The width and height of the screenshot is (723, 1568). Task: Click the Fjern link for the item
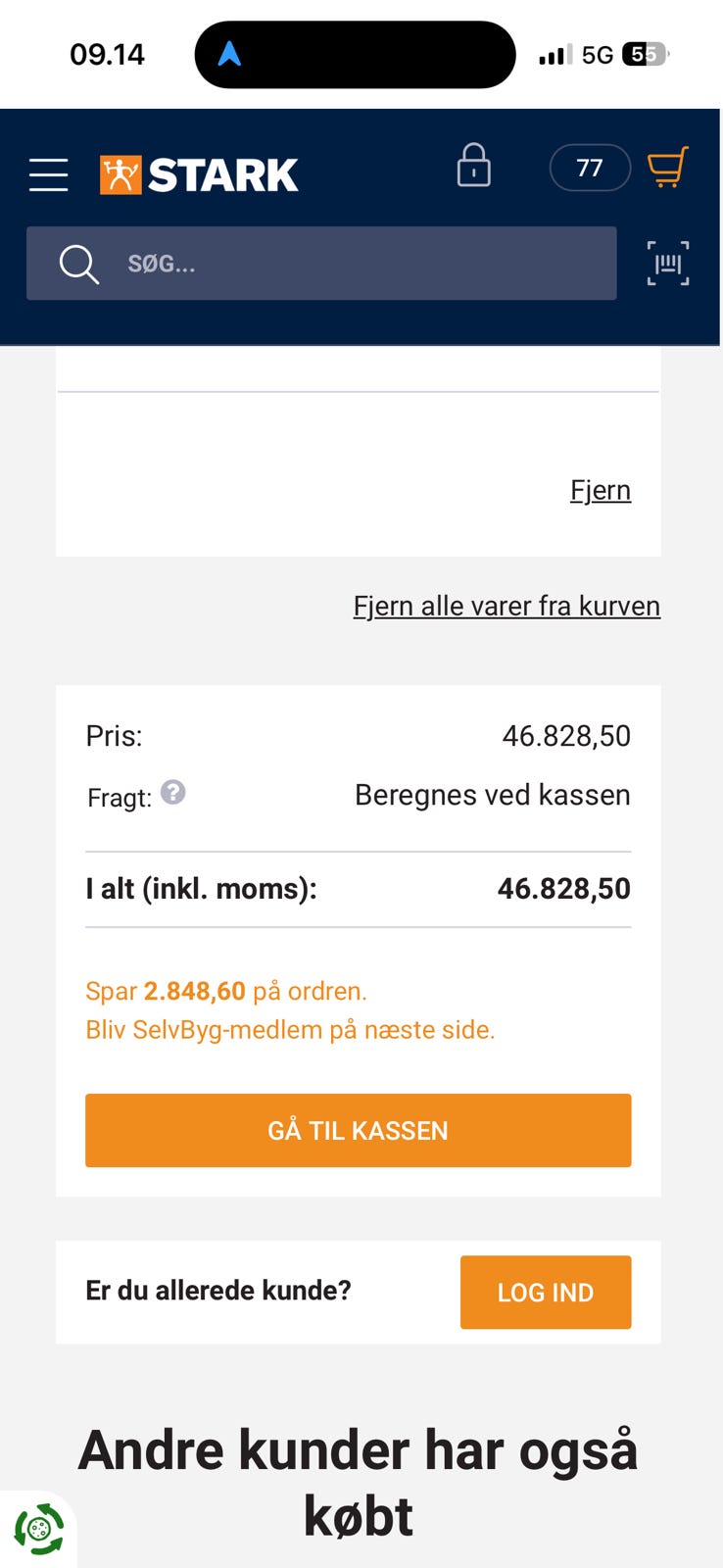tap(600, 490)
